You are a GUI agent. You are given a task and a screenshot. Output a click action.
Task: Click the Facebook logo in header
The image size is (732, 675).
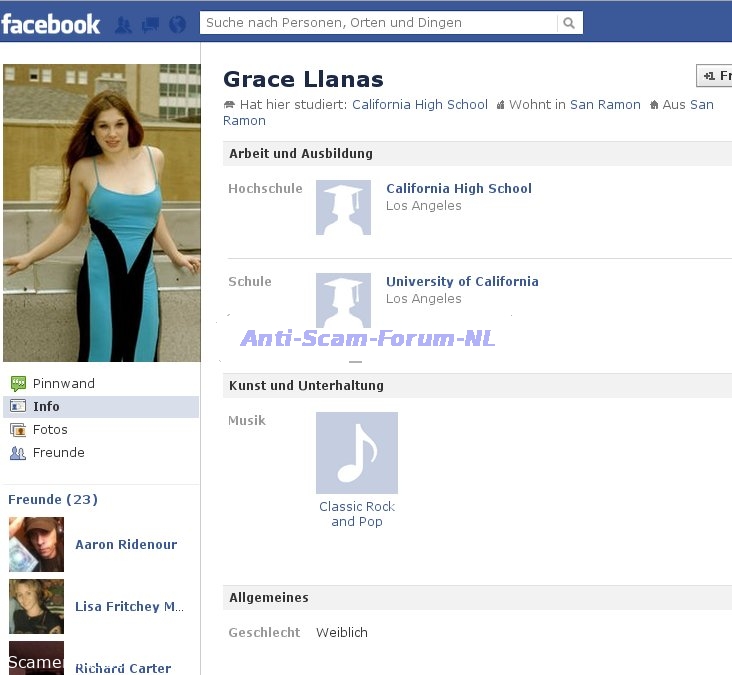tap(51, 23)
